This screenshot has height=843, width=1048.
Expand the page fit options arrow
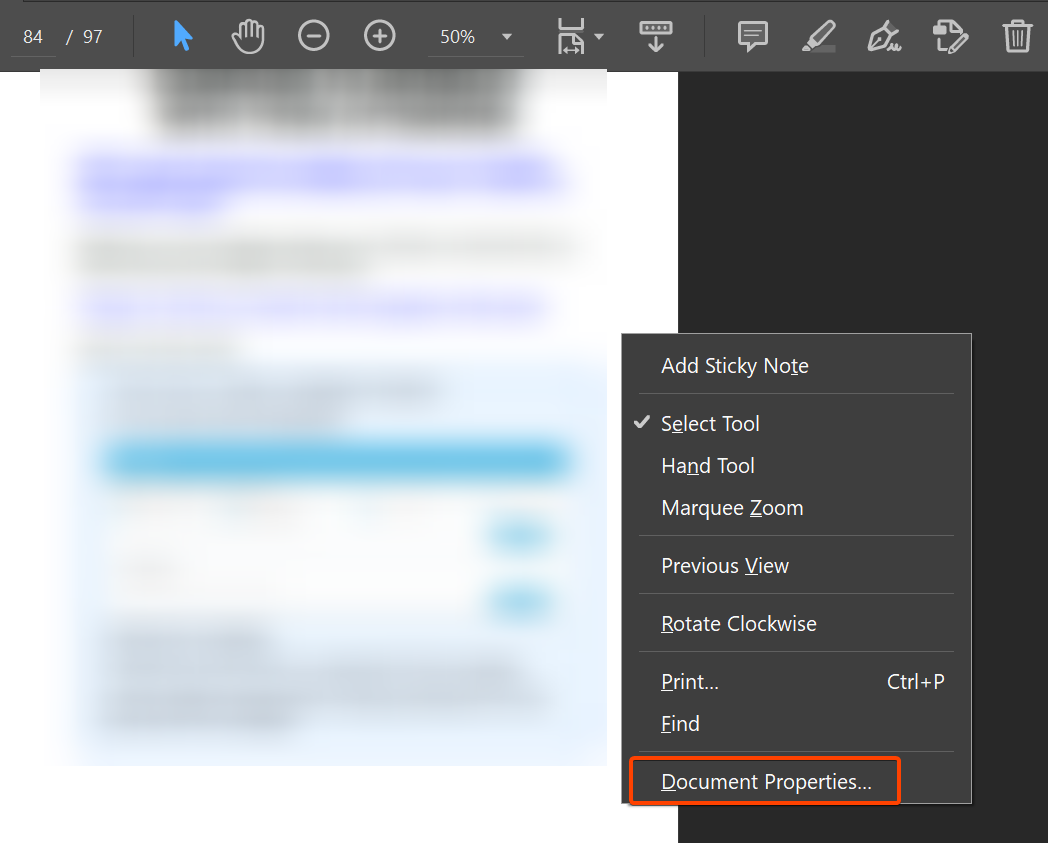tap(598, 36)
